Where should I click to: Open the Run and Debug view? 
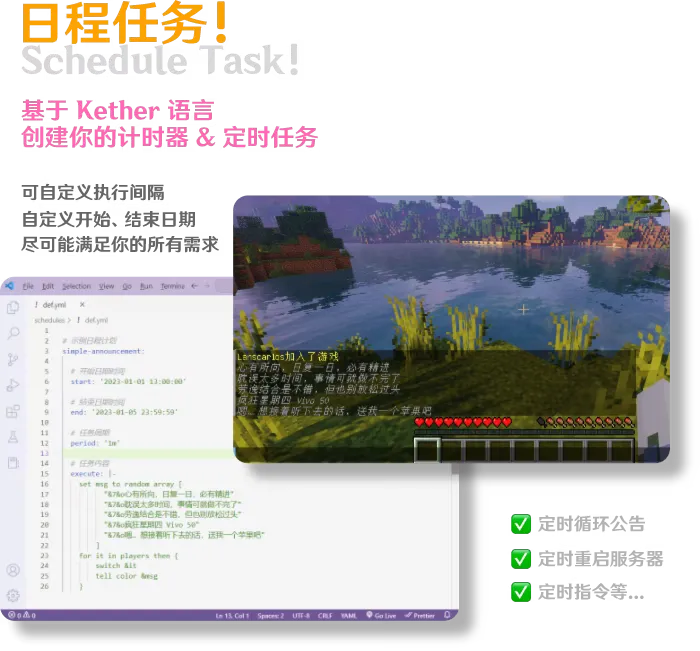pyautogui.click(x=13, y=385)
